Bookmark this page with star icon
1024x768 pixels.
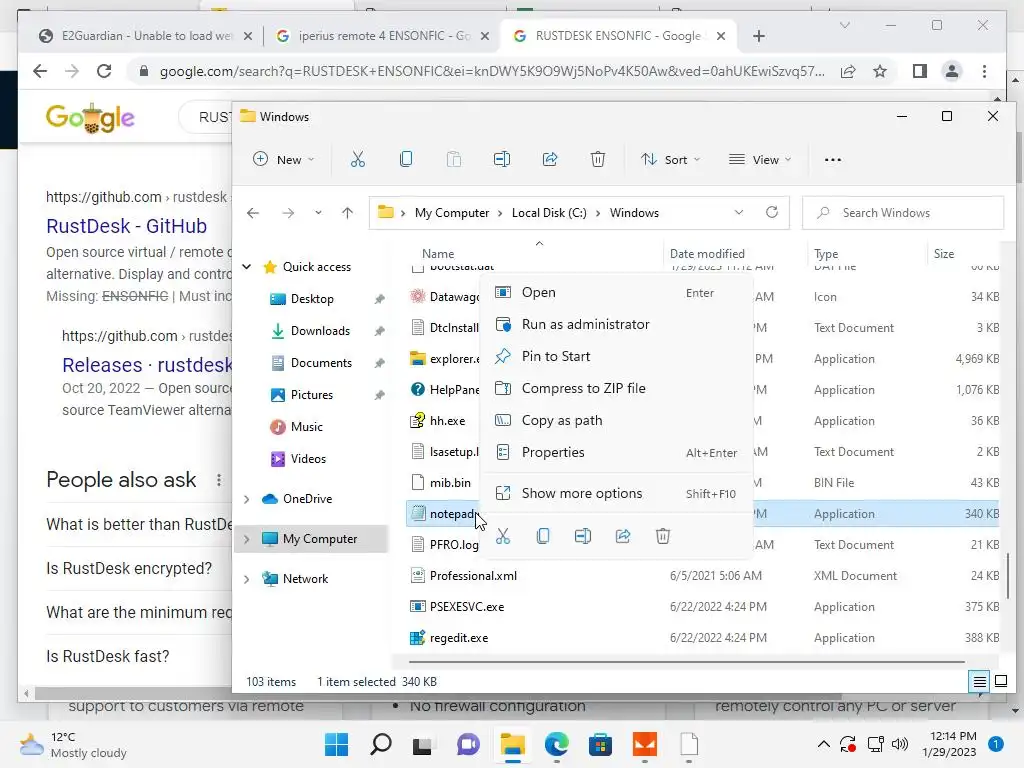[x=880, y=71]
